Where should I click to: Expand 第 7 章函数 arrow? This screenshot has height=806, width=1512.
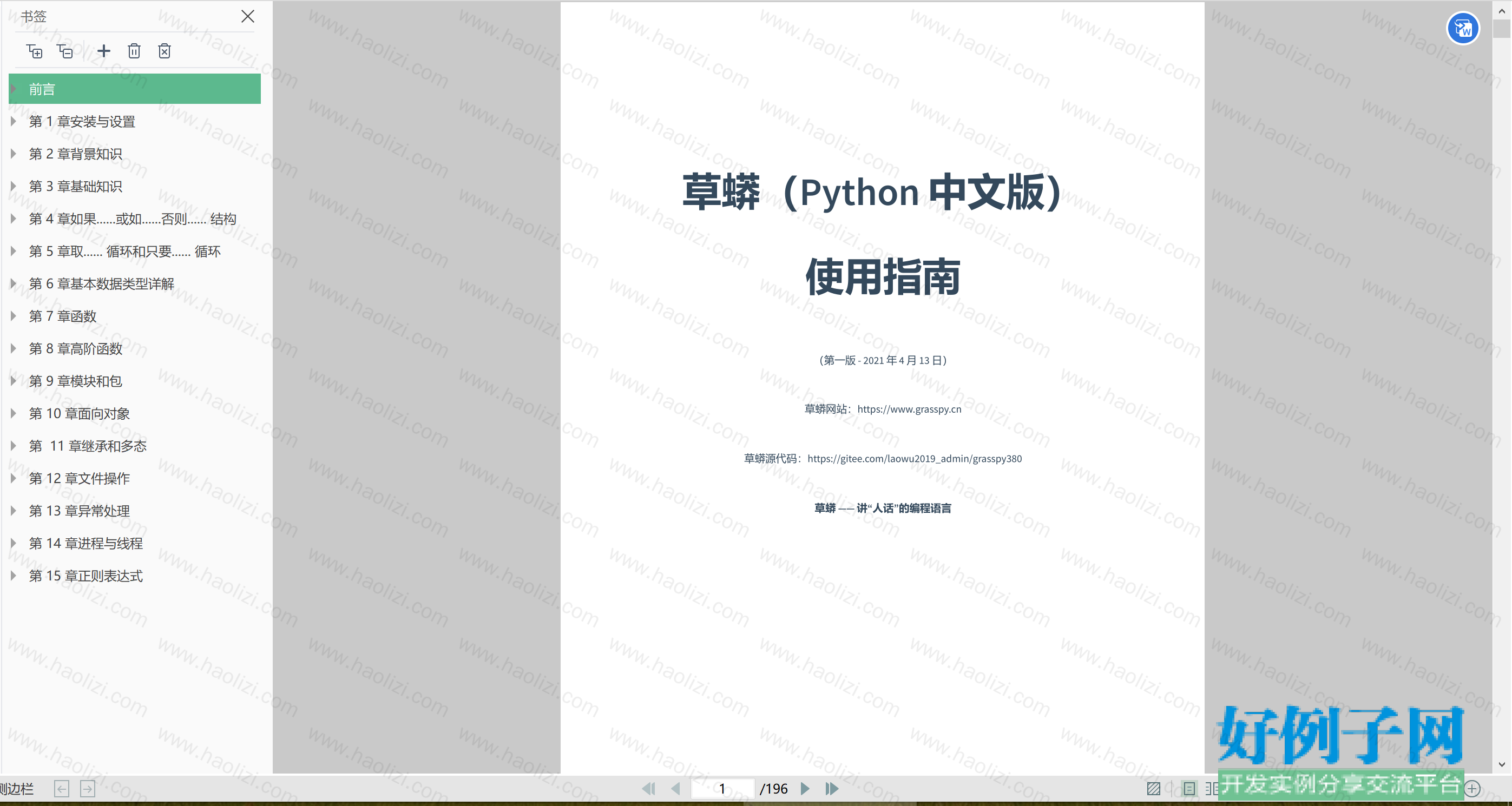13,316
